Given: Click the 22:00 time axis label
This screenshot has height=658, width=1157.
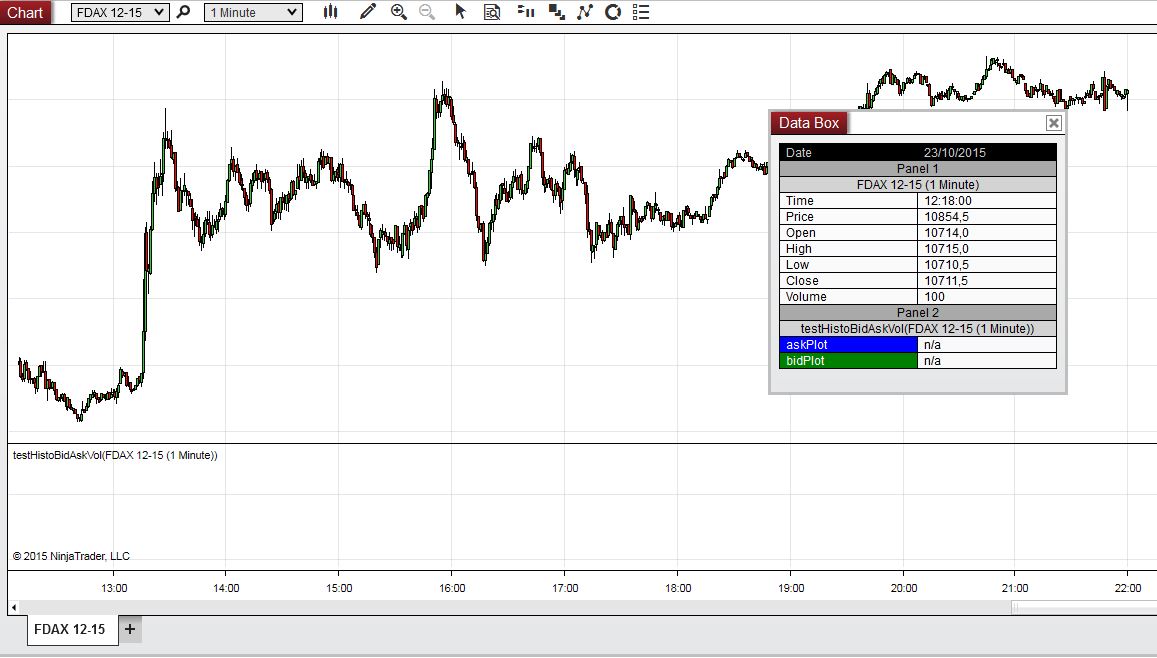Looking at the screenshot, I should [1128, 588].
